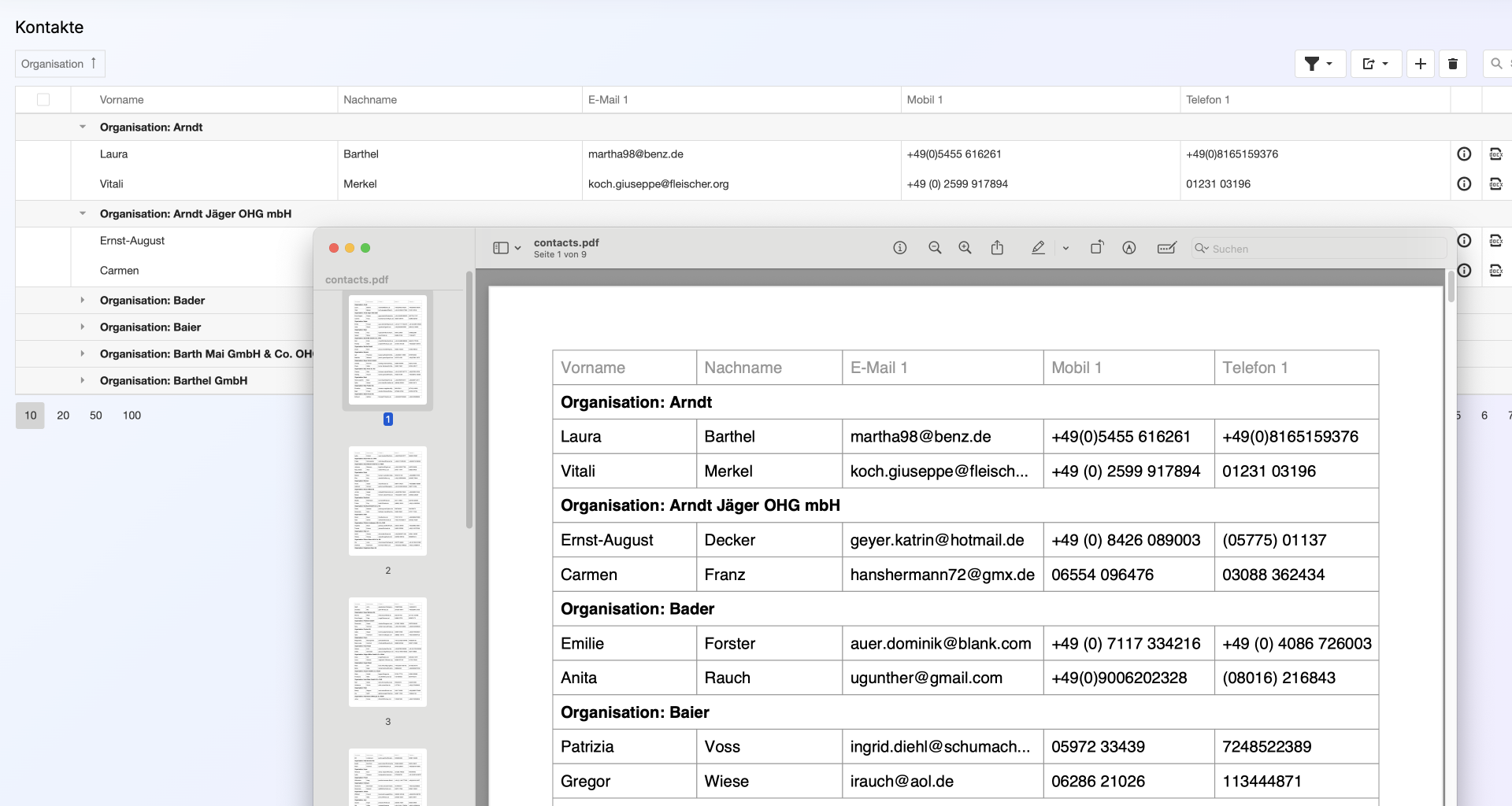The image size is (1512, 806).
Task: Collapse the Organisation: Arndt group
Action: 83,128
